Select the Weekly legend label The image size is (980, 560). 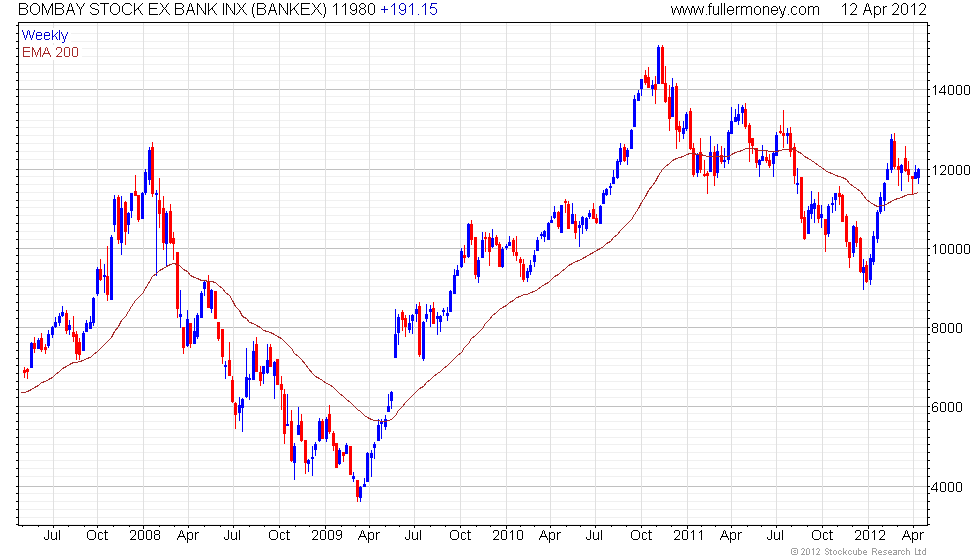coord(45,36)
